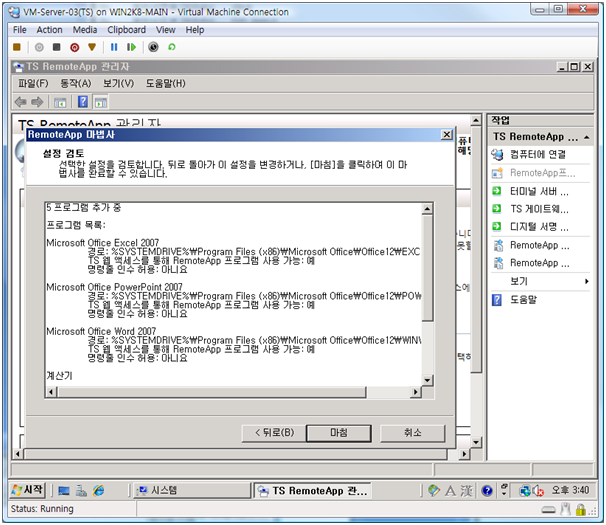
Task: Open the View menu
Action: click(165, 30)
